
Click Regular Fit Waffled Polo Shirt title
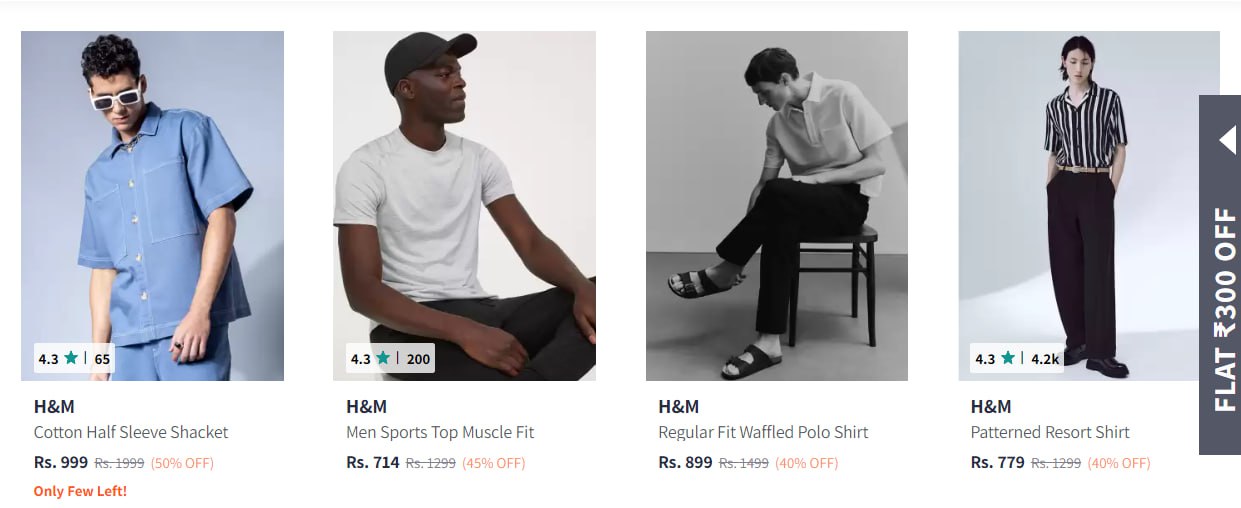tap(763, 432)
